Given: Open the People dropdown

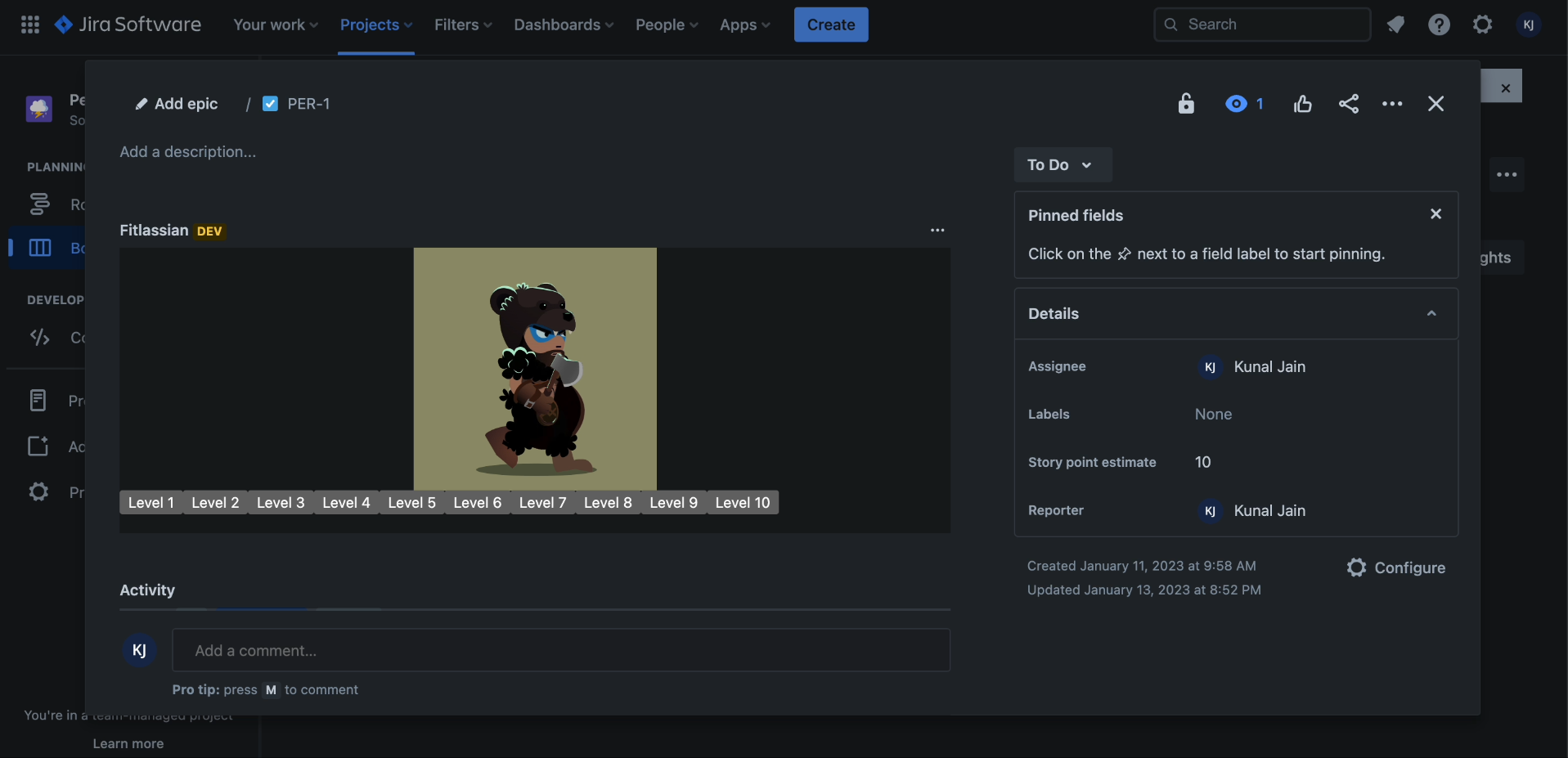Looking at the screenshot, I should (x=667, y=25).
